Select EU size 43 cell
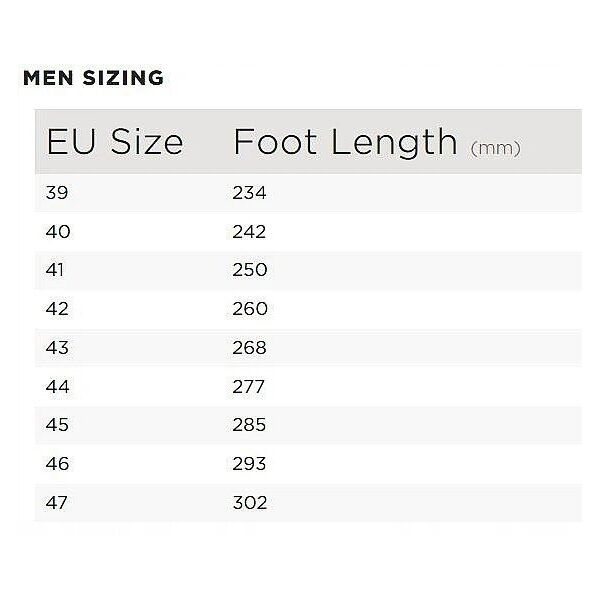The image size is (600, 600). click(57, 348)
